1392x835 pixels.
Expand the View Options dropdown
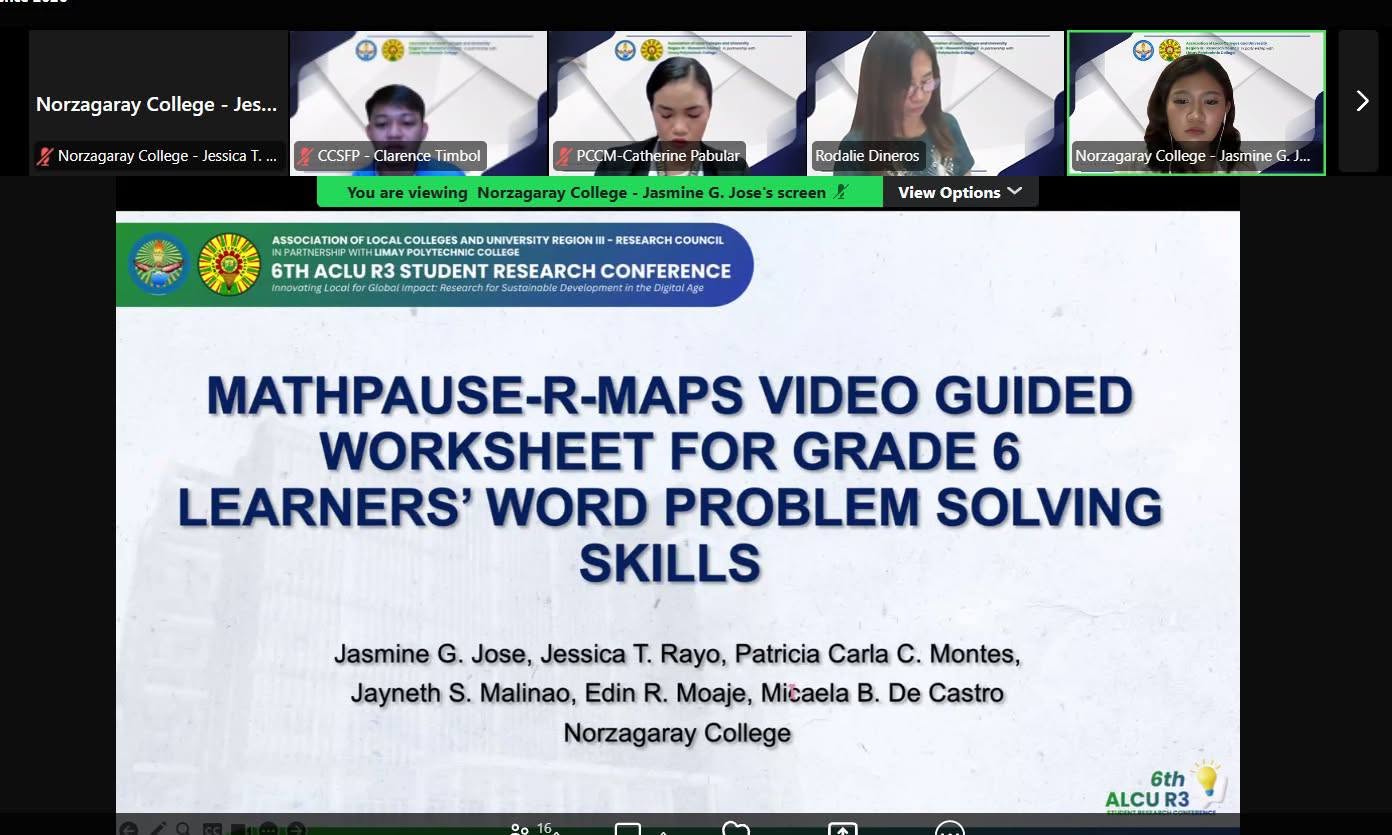(960, 192)
